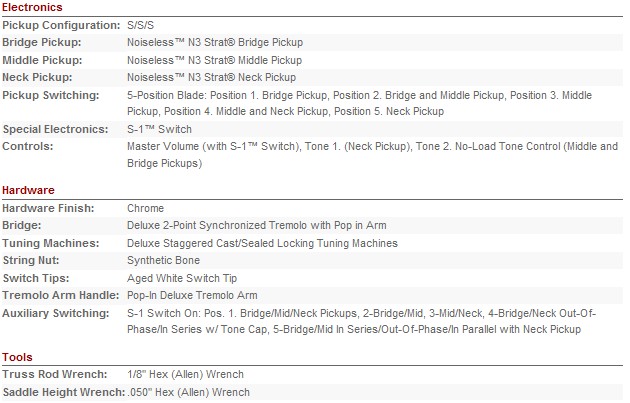Screen dimensions: 630x403
Task: Click the Auxiliary Switching label
Action: pyautogui.click(x=56, y=313)
